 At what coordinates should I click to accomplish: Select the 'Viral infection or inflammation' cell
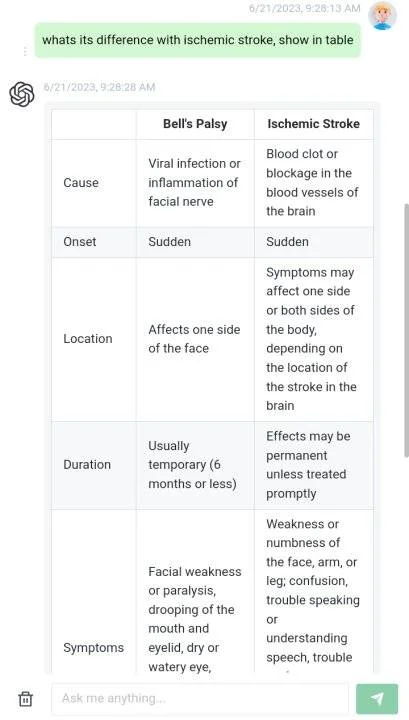195,183
